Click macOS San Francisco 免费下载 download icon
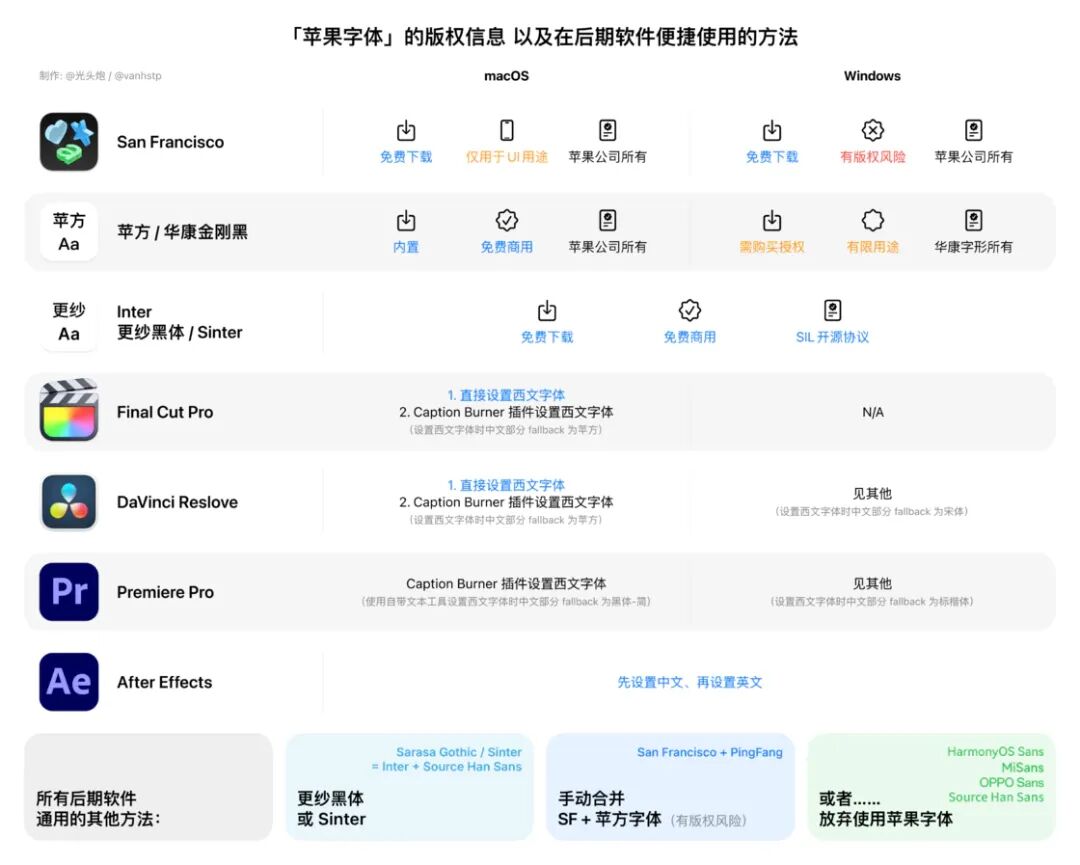The height and width of the screenshot is (865, 1080). click(406, 130)
